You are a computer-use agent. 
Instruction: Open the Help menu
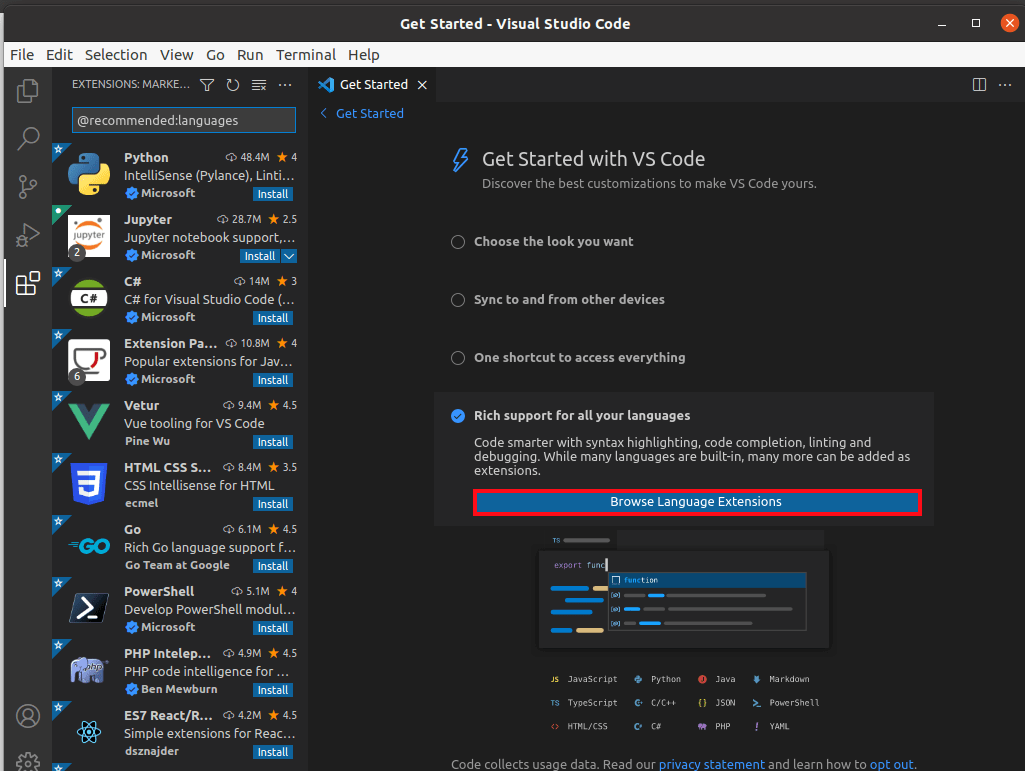tap(363, 55)
